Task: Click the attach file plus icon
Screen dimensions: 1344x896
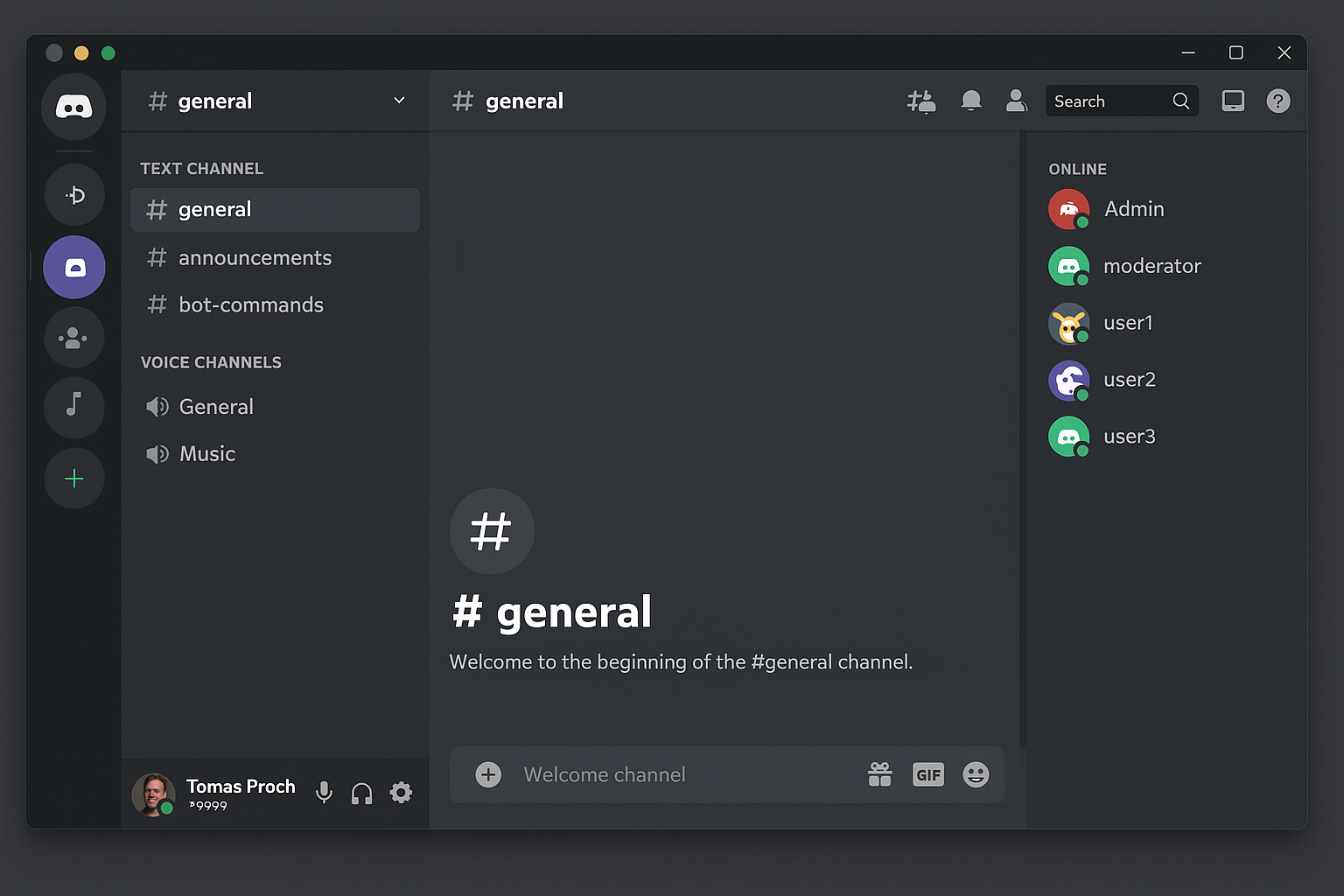Action: pos(487,774)
